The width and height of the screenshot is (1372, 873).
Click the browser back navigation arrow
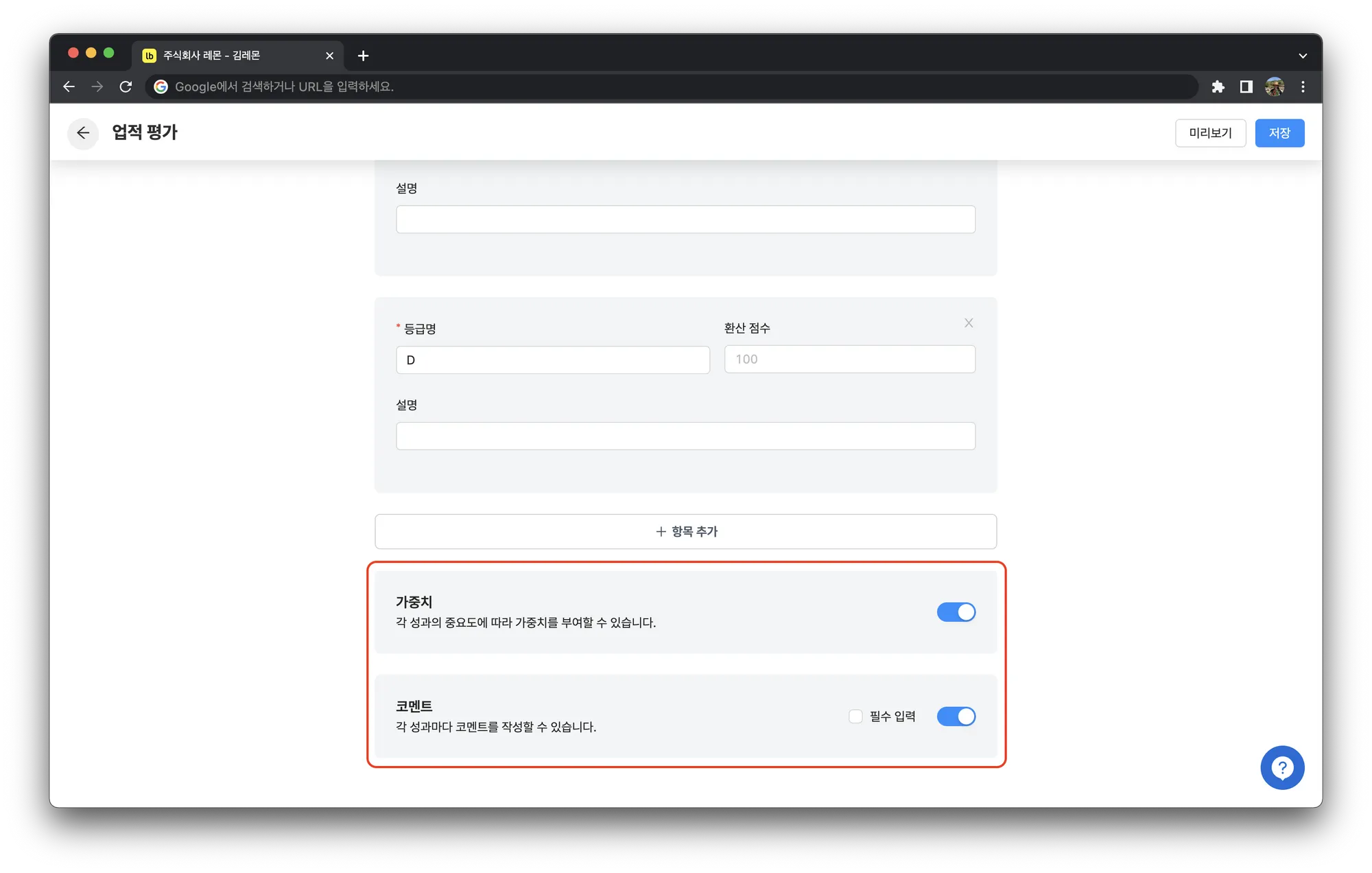tap(69, 86)
